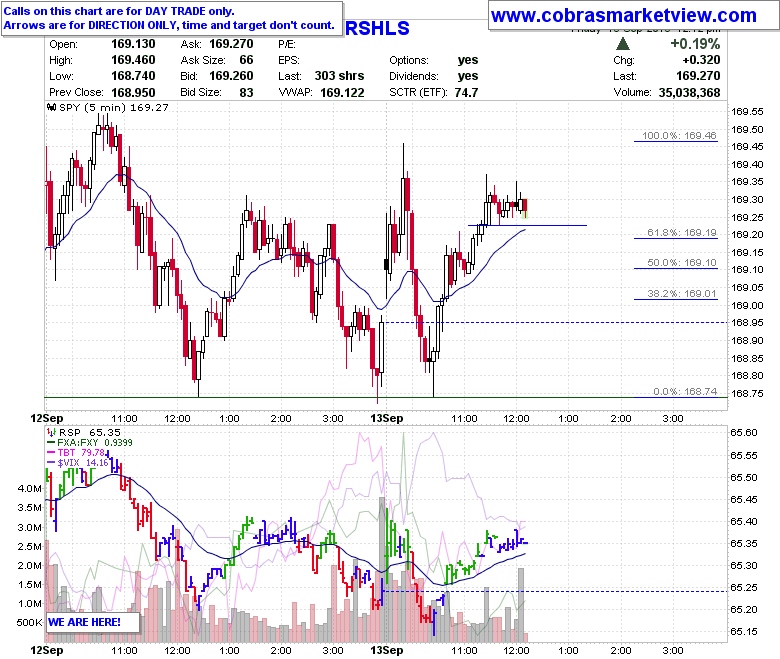
Task: Open the www.cobrasmarketview.com link
Action: tap(624, 15)
